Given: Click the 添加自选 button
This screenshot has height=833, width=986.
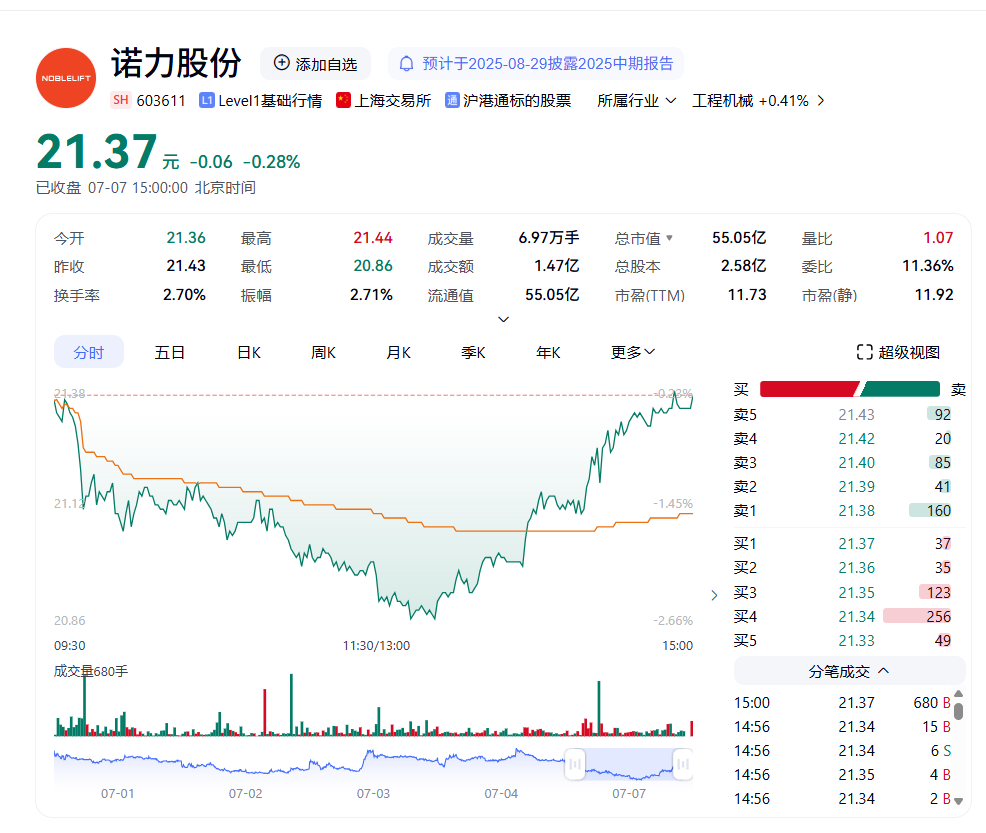Looking at the screenshot, I should (x=316, y=63).
